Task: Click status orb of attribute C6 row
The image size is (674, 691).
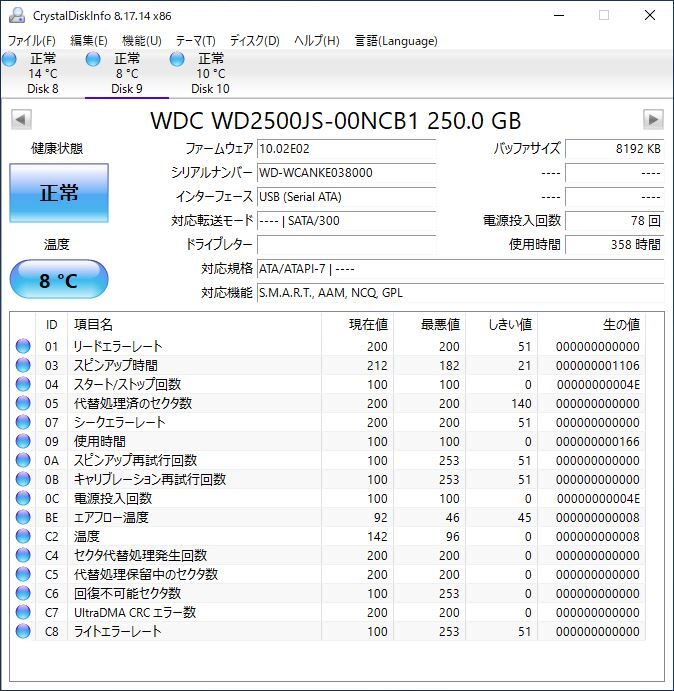Action: [23, 593]
